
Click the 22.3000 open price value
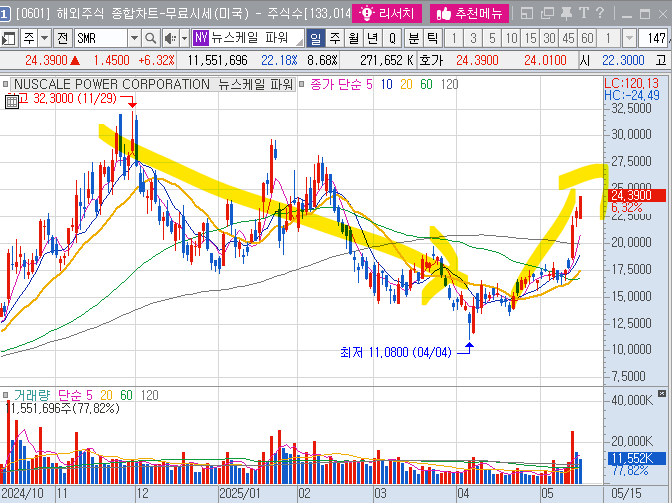(x=623, y=60)
